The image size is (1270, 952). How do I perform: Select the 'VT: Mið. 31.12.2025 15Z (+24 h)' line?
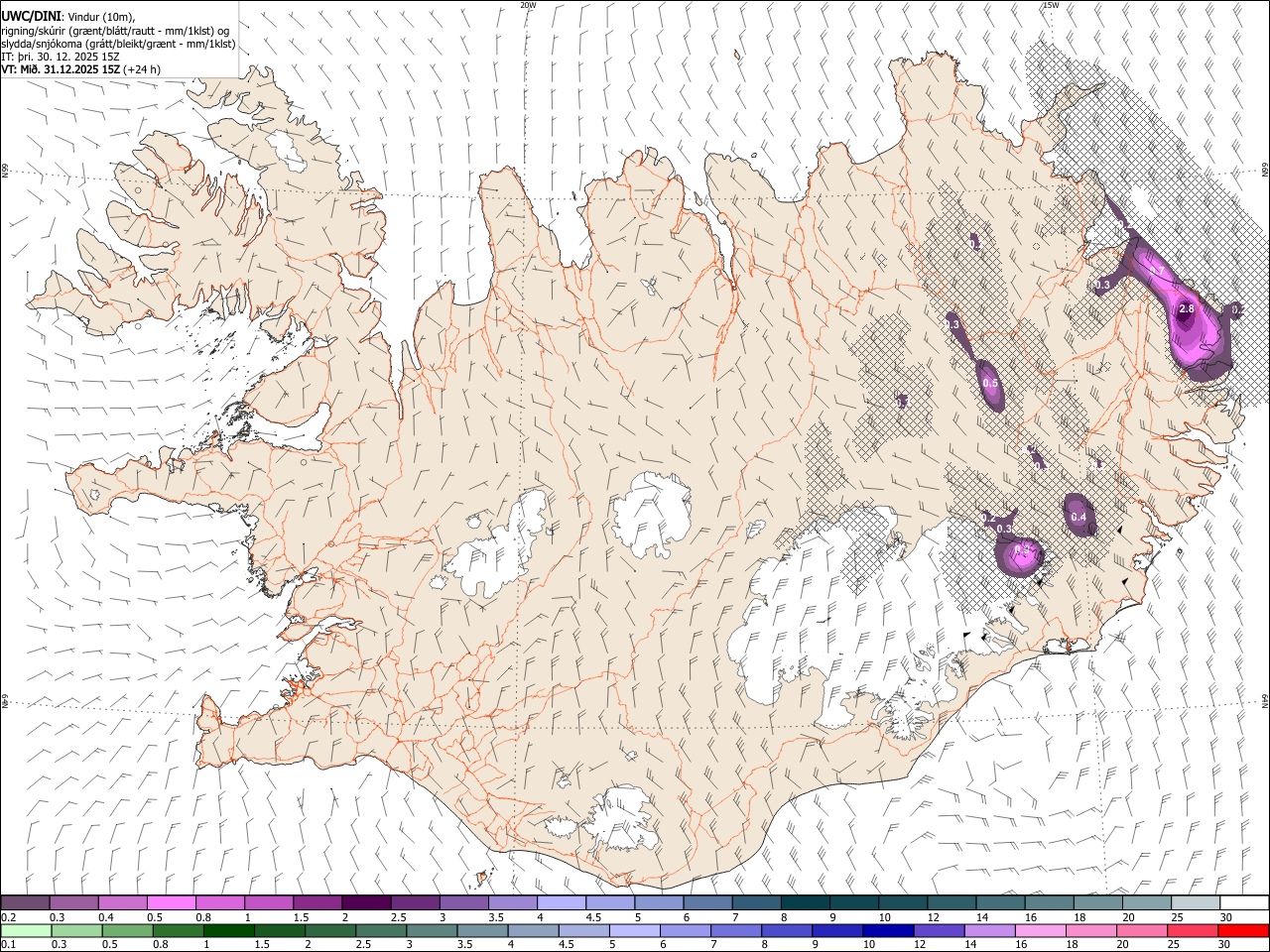click(81, 69)
